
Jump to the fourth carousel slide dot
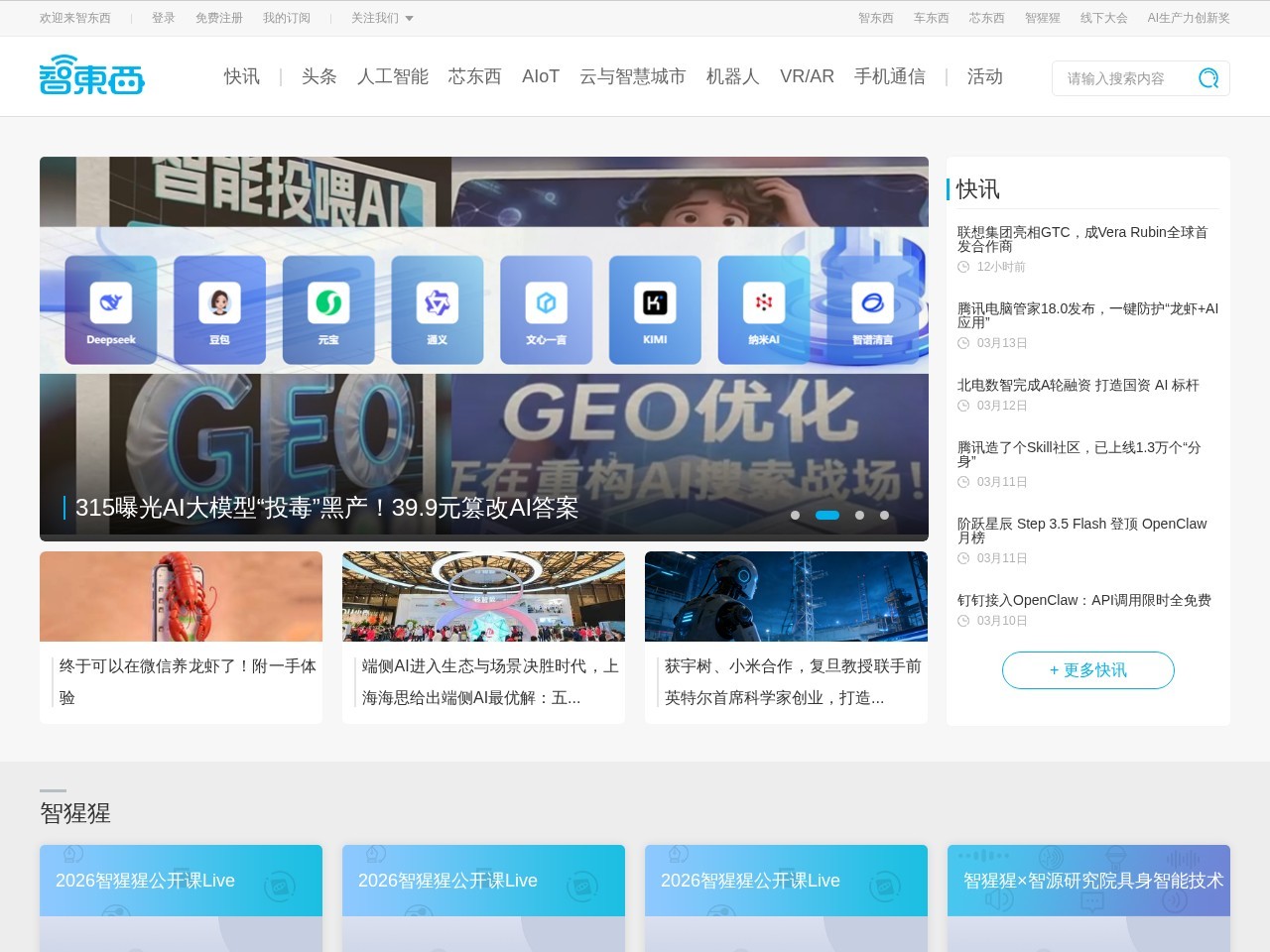884,515
